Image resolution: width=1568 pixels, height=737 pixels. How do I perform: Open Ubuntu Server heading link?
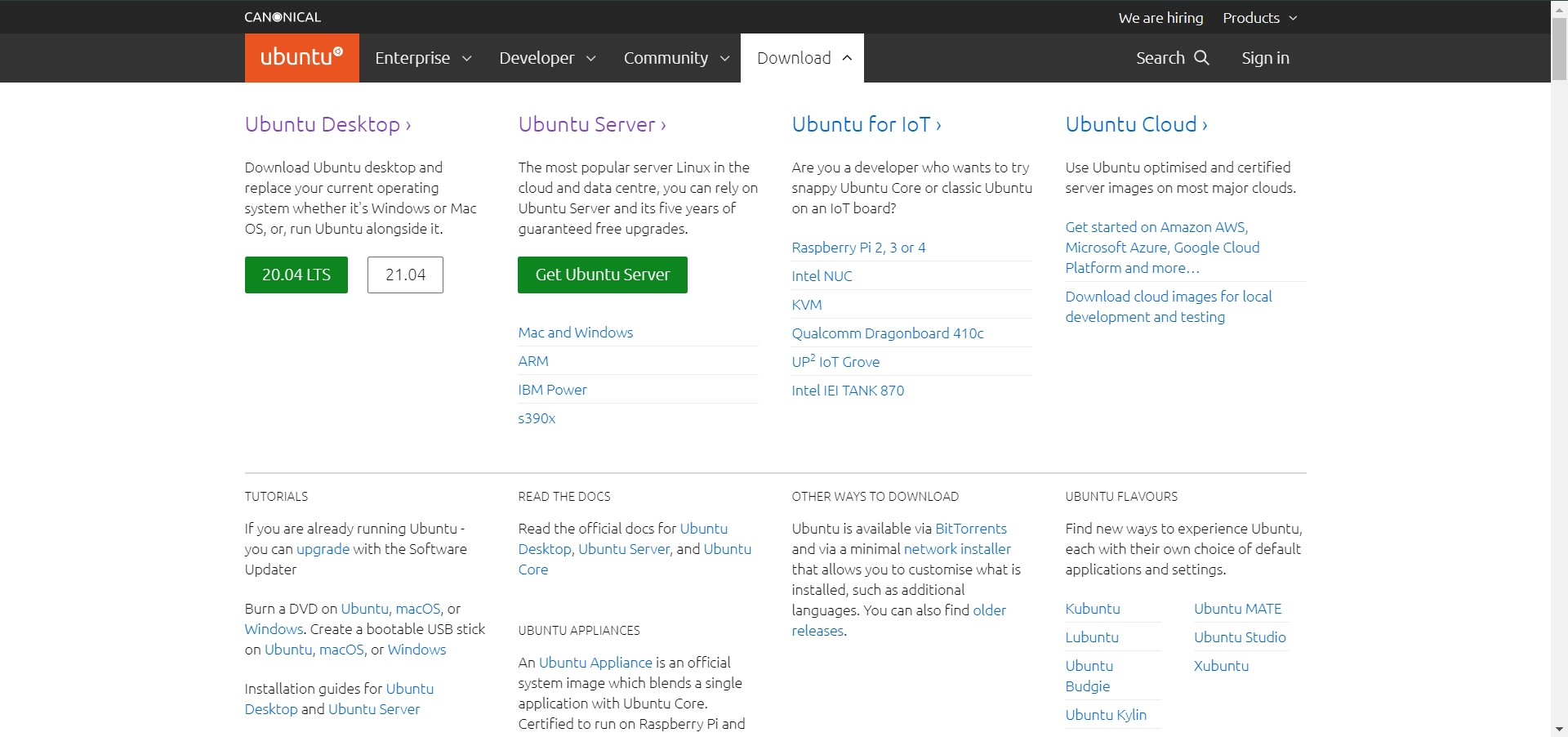tap(592, 124)
